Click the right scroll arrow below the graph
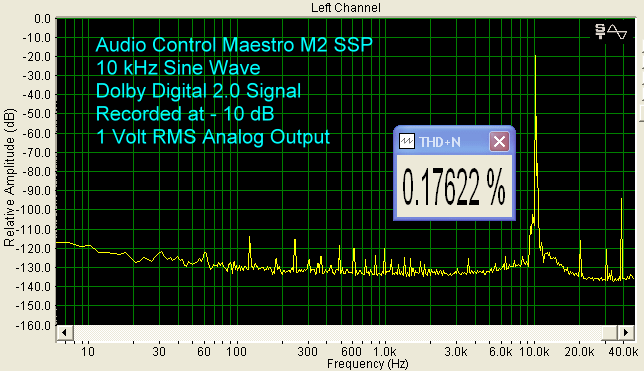This screenshot has width=644, height=371. [626, 332]
